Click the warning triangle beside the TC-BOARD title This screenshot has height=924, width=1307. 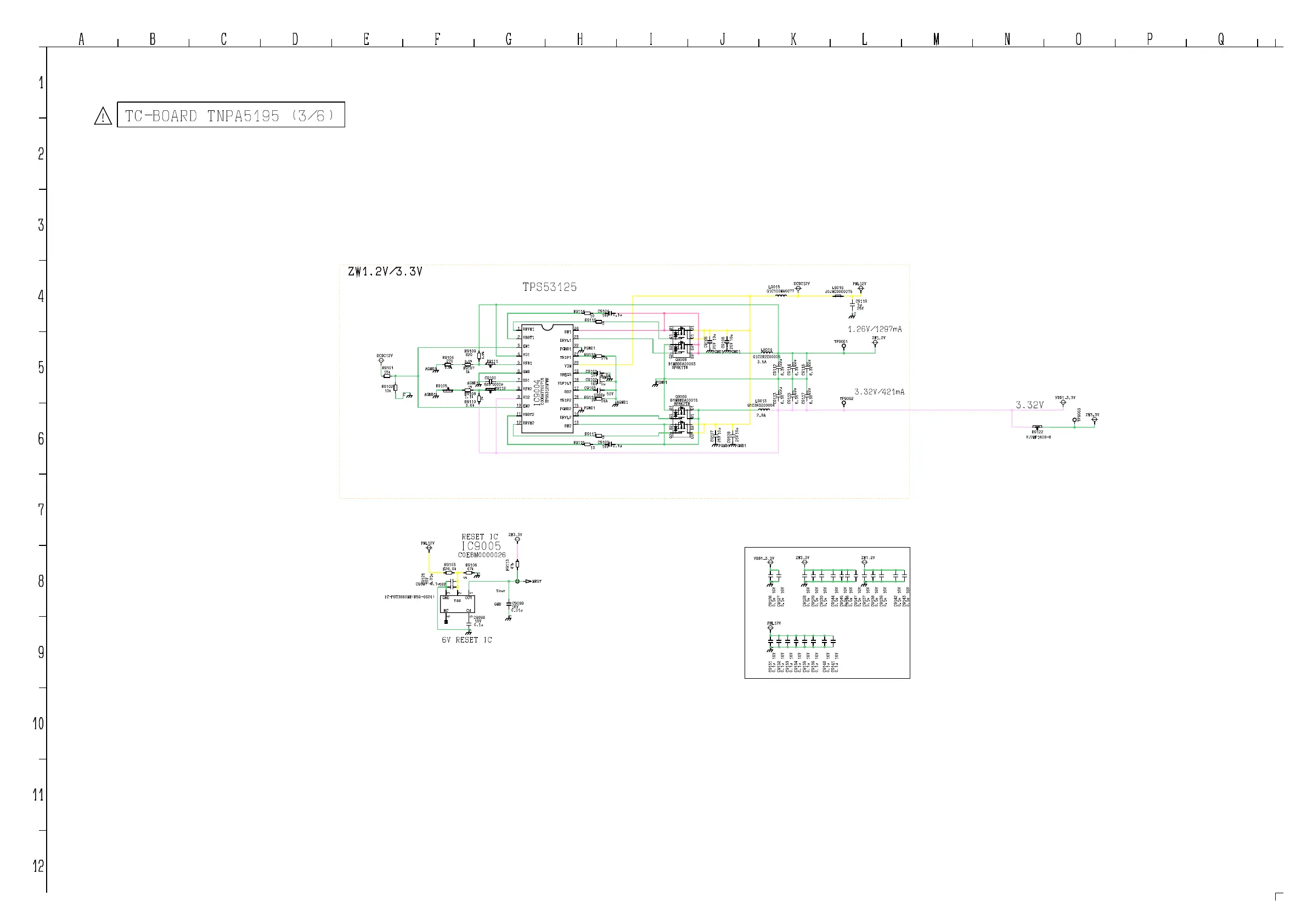[103, 117]
